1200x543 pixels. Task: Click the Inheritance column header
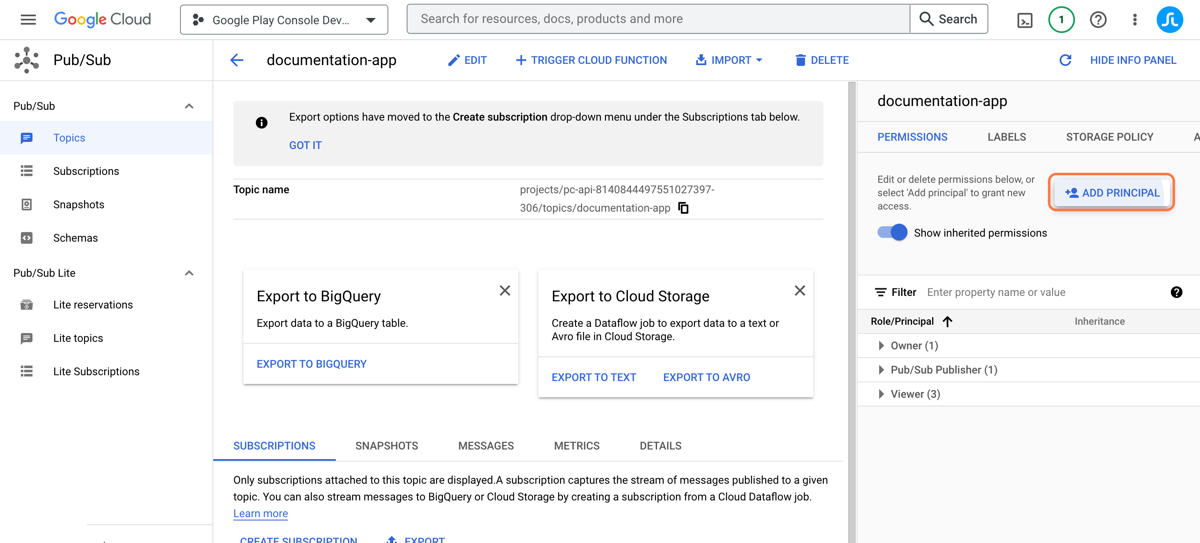1099,321
